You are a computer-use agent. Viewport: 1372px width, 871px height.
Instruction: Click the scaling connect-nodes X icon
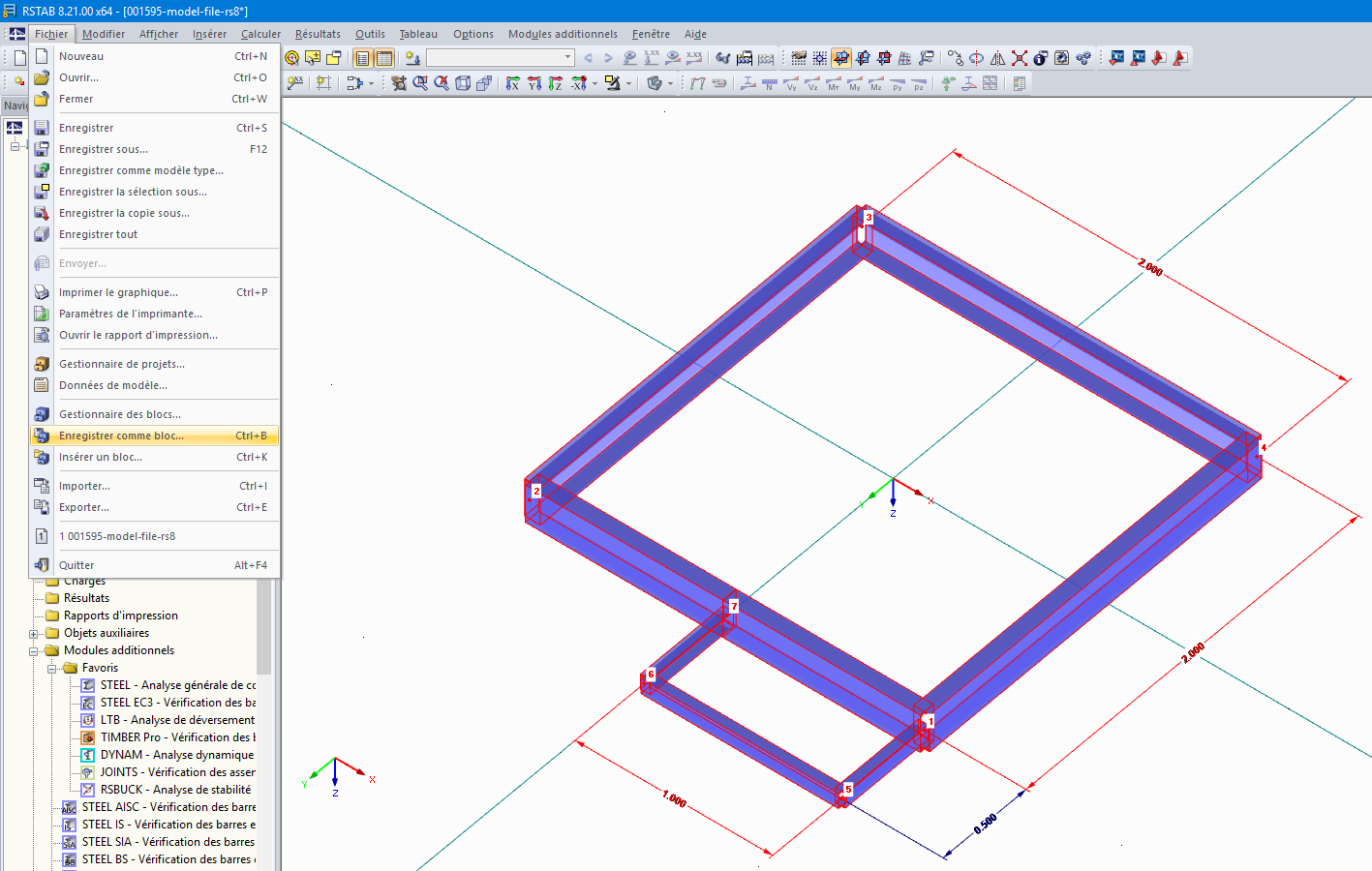(1020, 58)
